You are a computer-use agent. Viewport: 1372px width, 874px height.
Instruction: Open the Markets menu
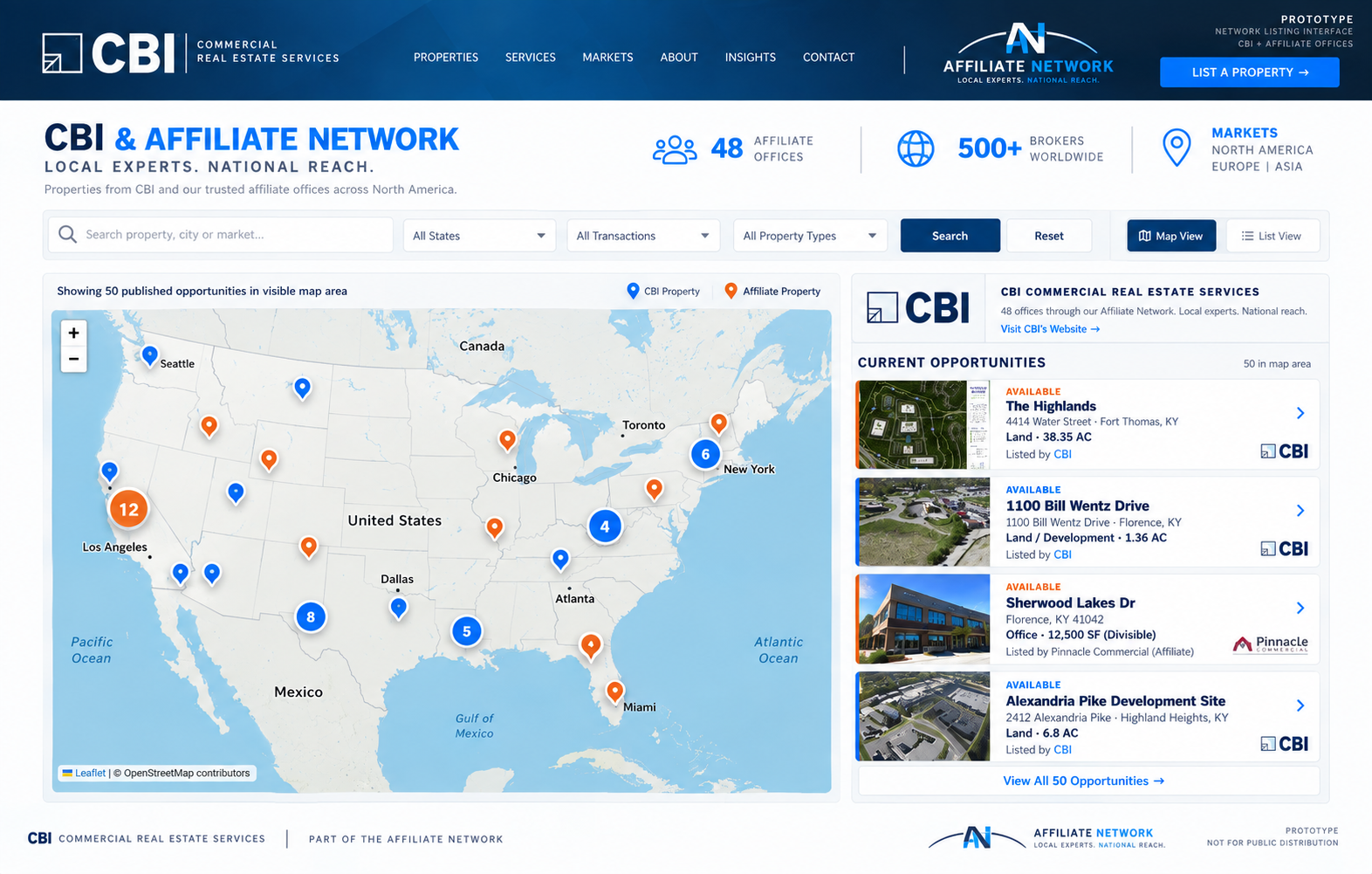[608, 58]
